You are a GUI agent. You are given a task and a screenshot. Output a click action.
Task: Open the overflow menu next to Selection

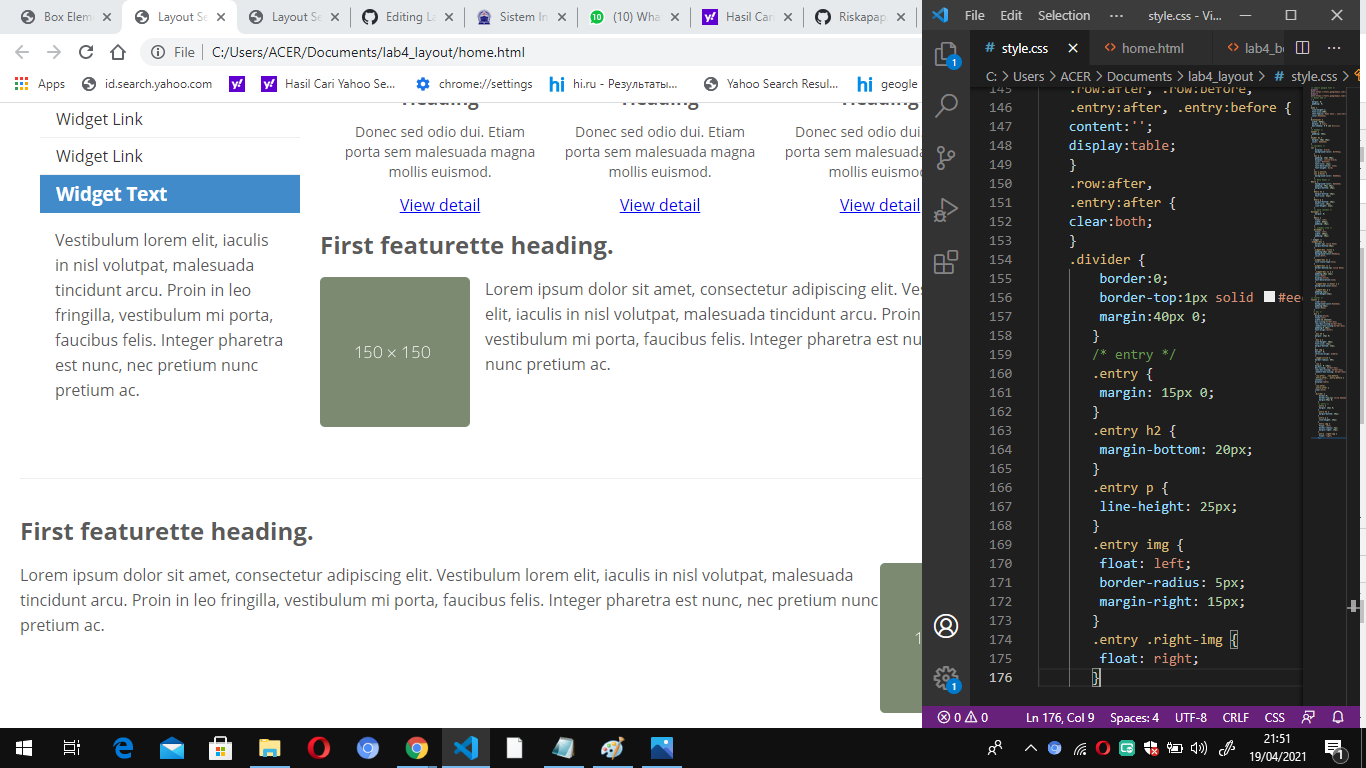[x=1116, y=15]
